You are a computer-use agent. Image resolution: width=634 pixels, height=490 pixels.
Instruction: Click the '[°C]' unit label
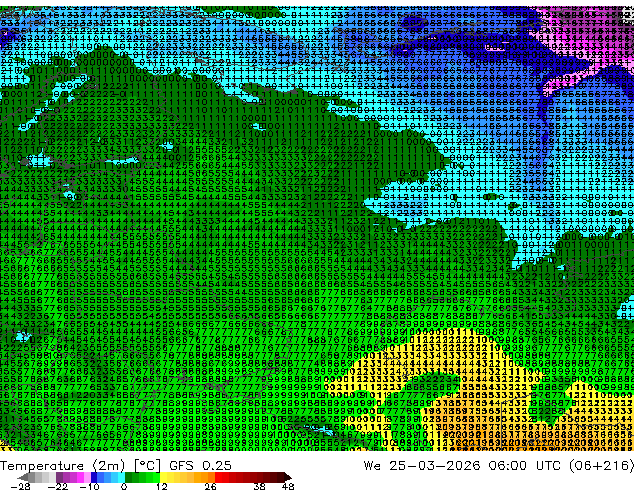(x=147, y=466)
